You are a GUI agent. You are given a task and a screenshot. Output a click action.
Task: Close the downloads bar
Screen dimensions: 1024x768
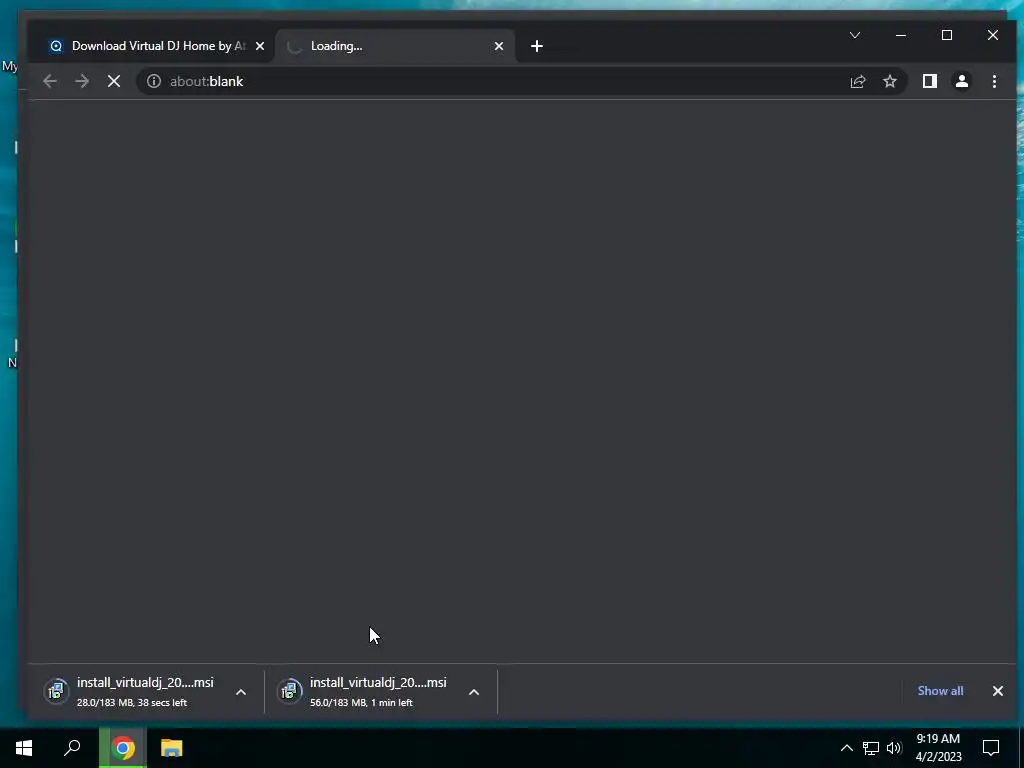(998, 691)
